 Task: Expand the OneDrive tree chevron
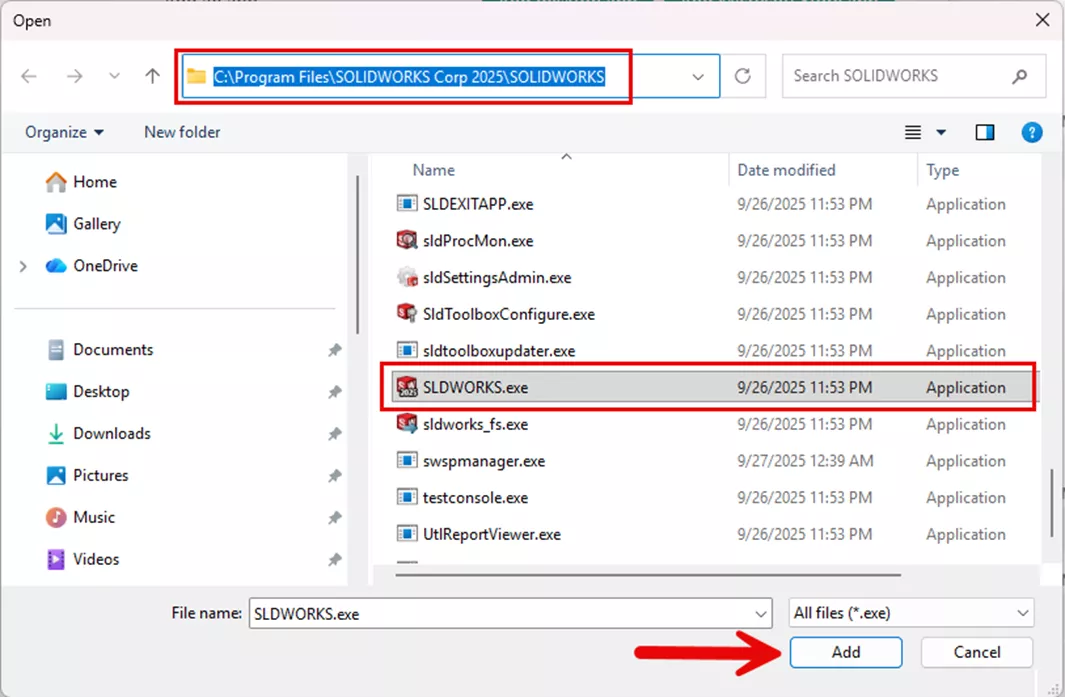tap(22, 265)
